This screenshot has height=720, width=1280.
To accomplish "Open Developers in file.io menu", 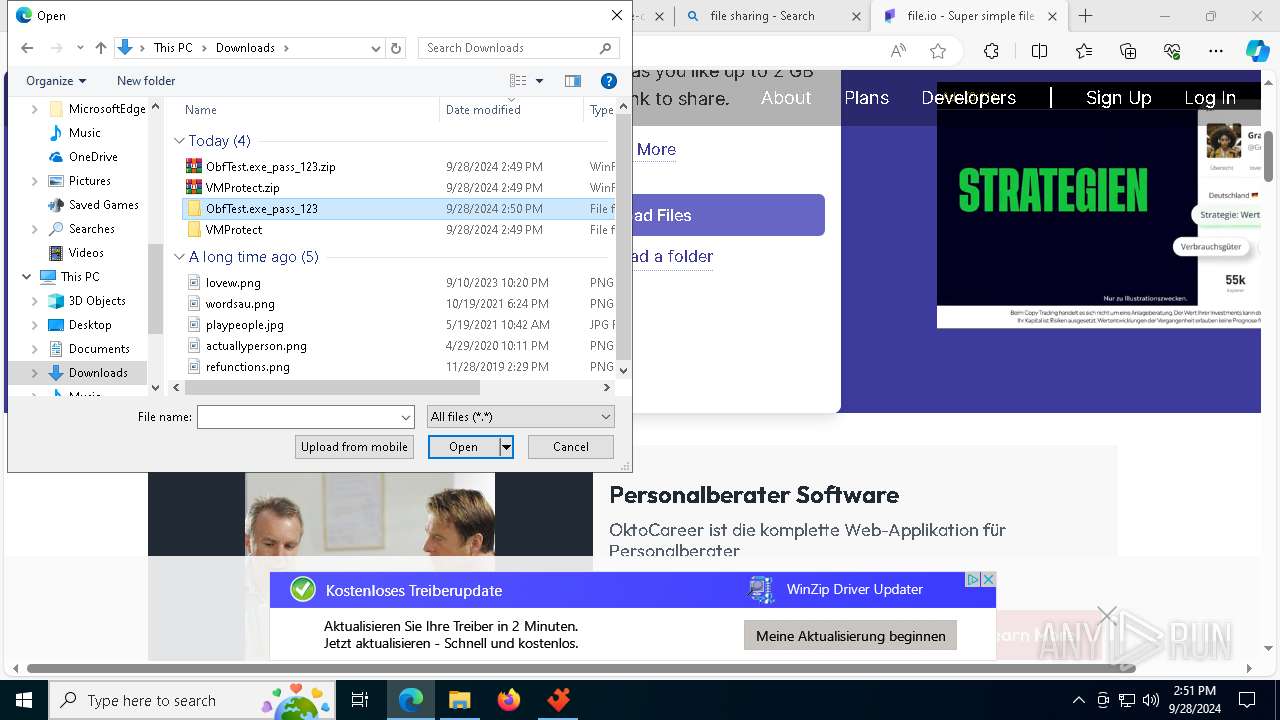I will [968, 98].
